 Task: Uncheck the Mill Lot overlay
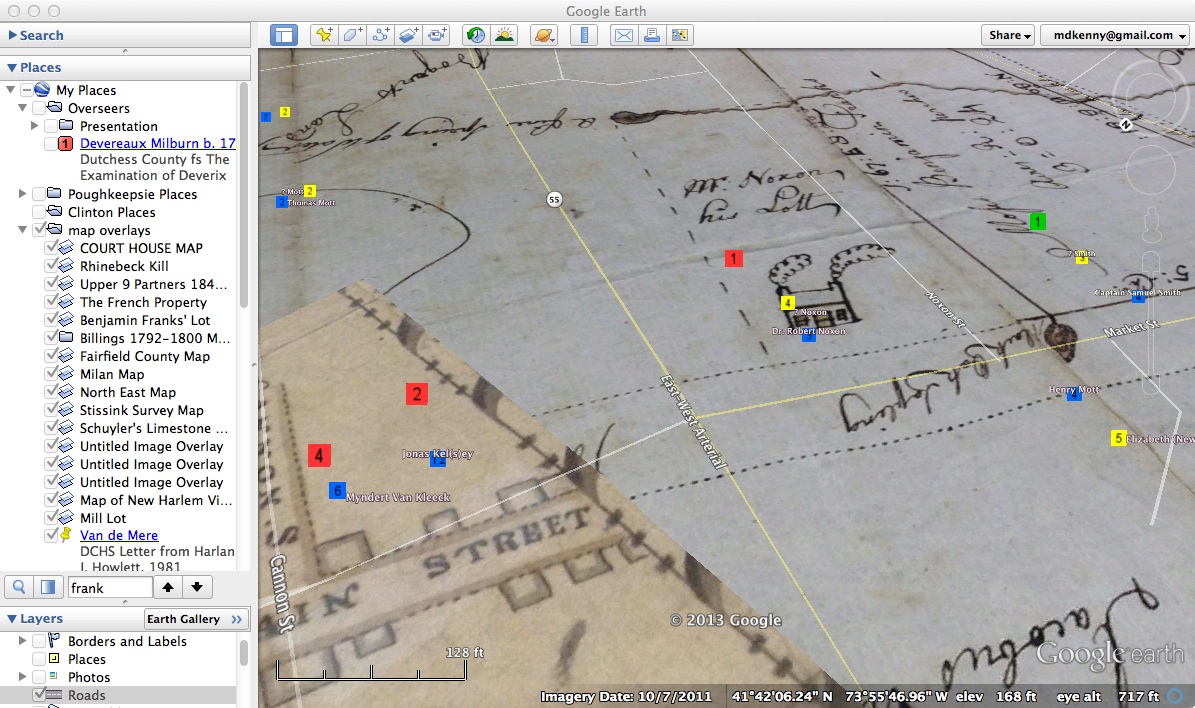point(53,518)
